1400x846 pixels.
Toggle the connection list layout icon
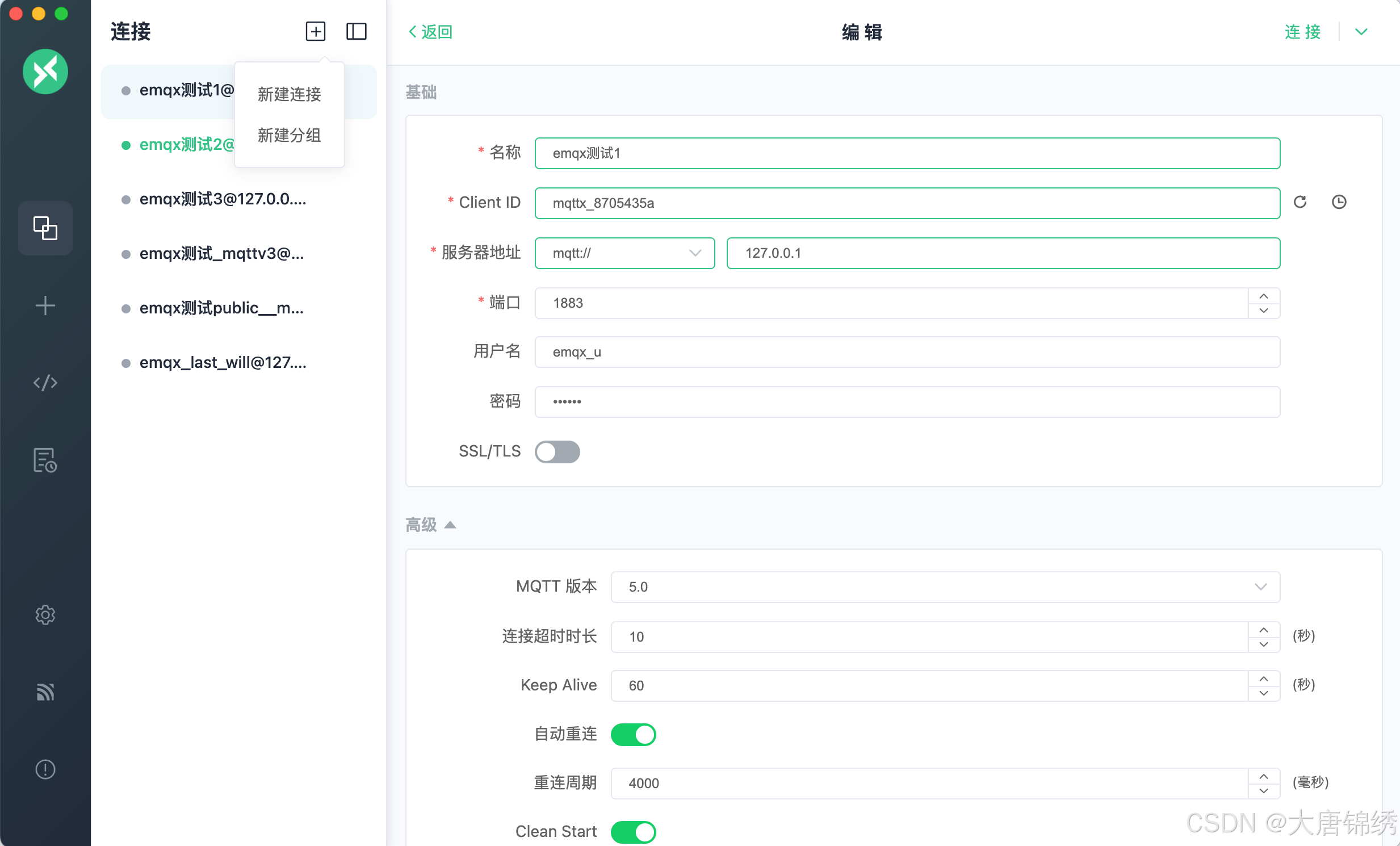coord(357,31)
